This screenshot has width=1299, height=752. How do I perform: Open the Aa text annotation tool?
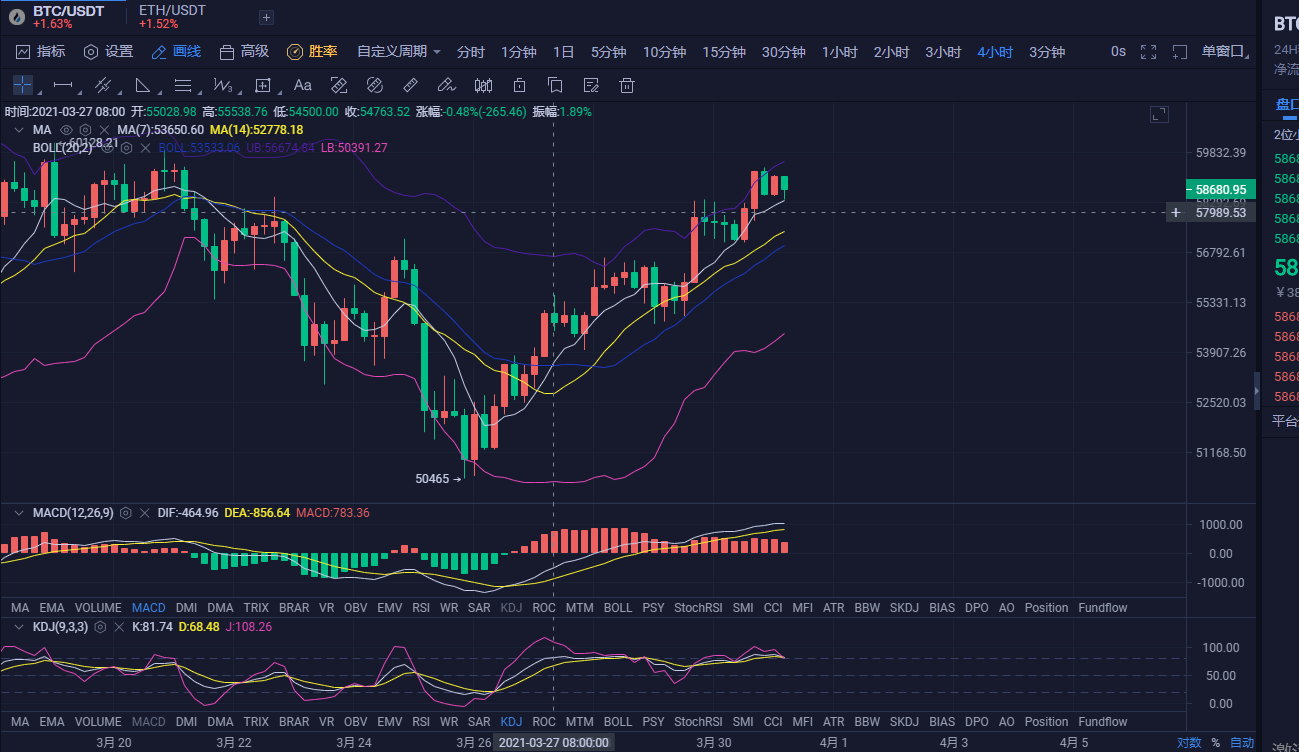(303, 85)
